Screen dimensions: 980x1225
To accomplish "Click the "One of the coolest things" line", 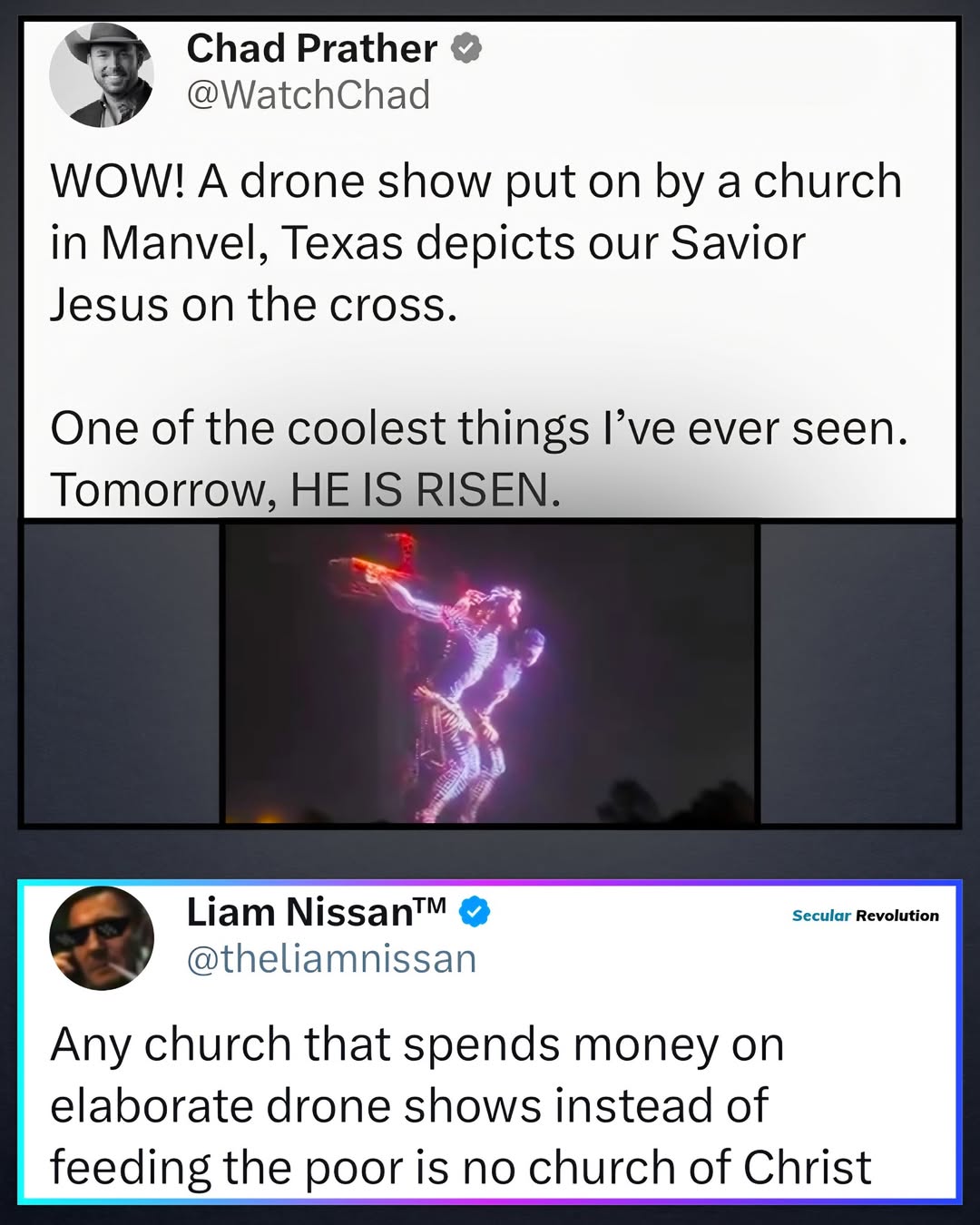I will 478,428.
